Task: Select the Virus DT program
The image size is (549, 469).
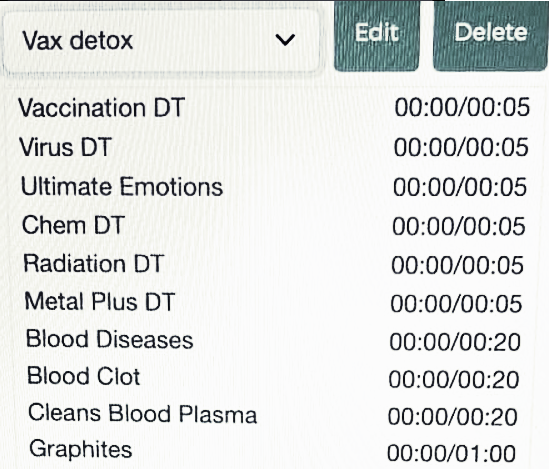Action: click(65, 147)
